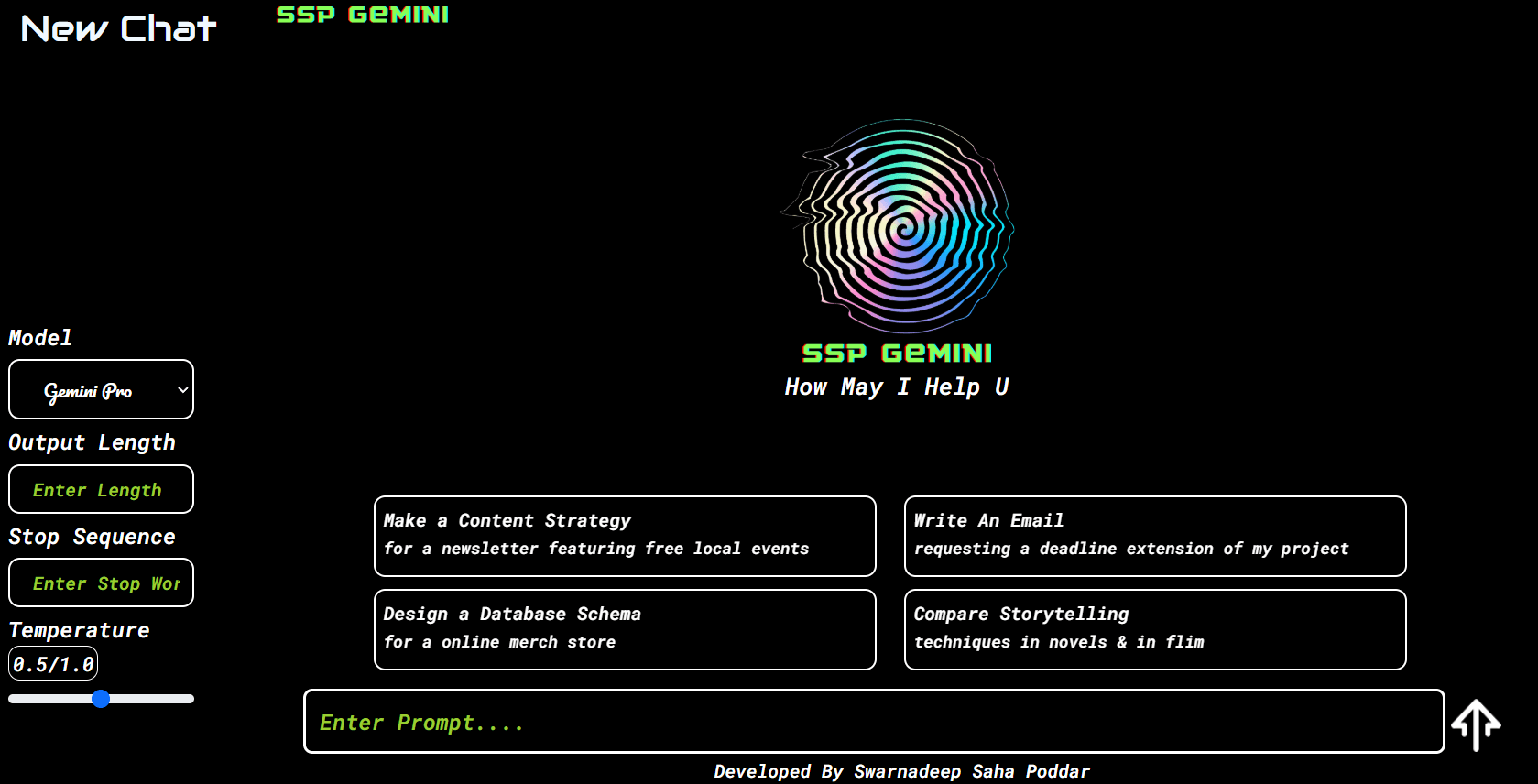Click the 0.5/1.0 temperature value box
Image resolution: width=1538 pixels, height=784 pixels.
point(53,664)
